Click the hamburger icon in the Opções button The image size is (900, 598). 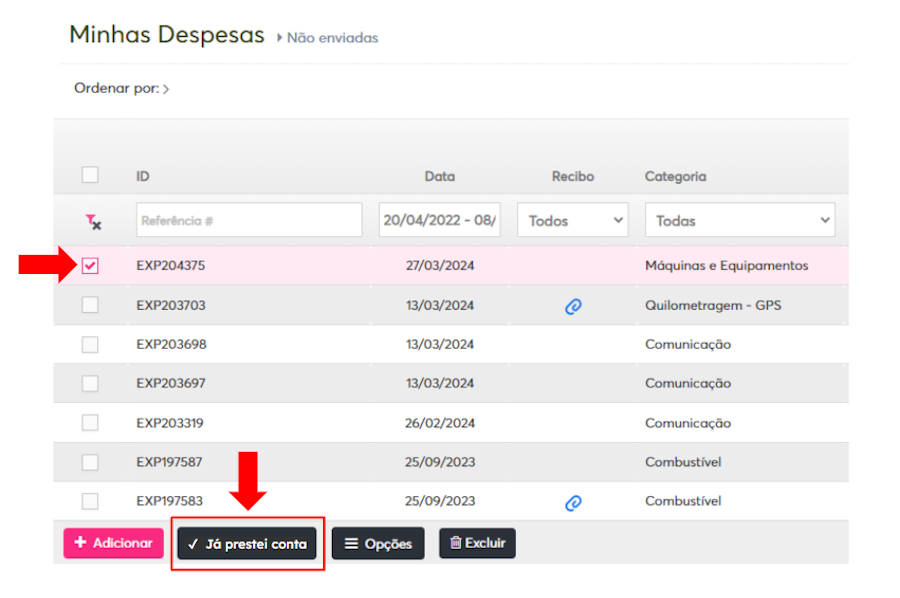coord(351,543)
